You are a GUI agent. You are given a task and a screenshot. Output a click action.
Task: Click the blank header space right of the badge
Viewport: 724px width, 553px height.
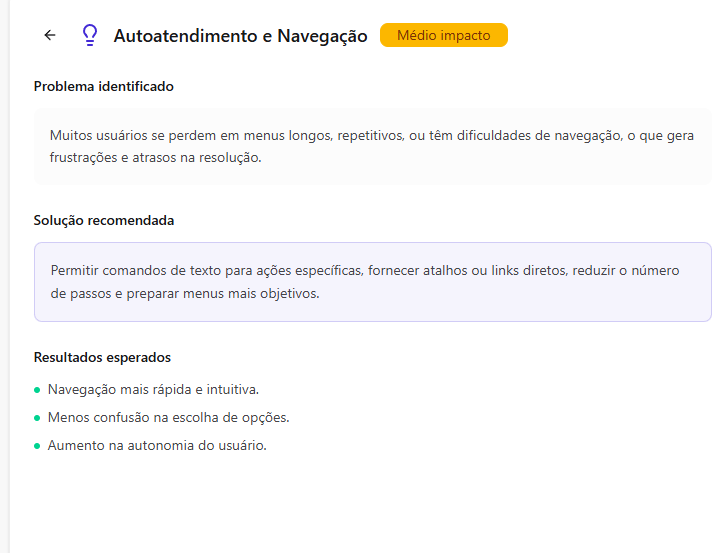click(x=610, y=36)
